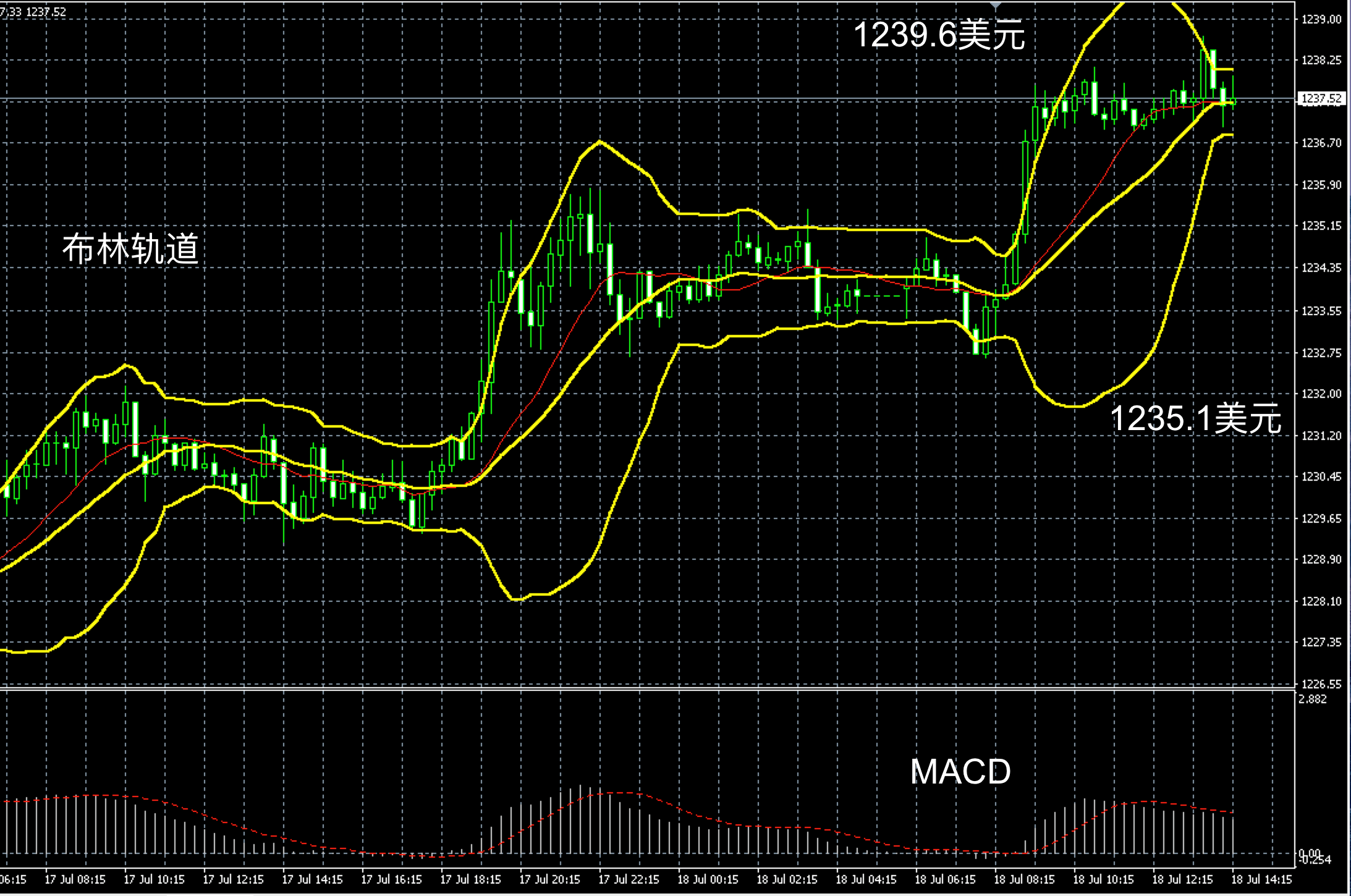Image resolution: width=1351 pixels, height=896 pixels.
Task: Click the OHLC readout in top-left corner
Action: tap(33, 12)
